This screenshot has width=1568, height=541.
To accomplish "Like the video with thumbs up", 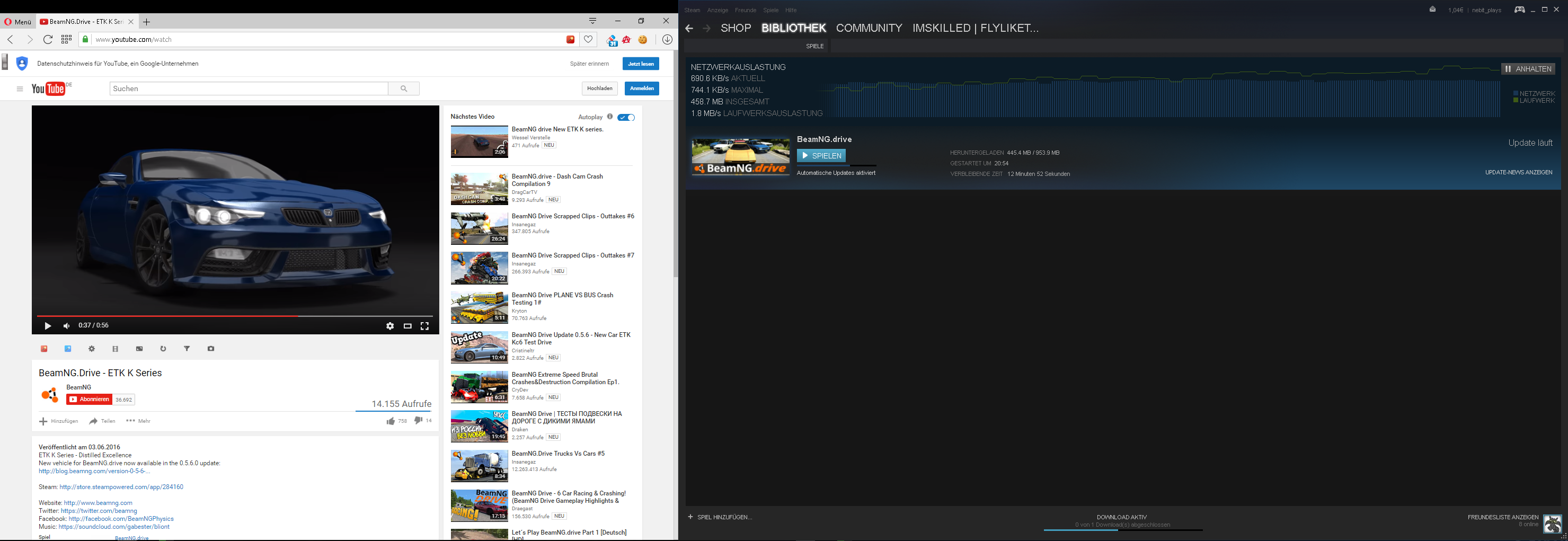I will coord(390,421).
